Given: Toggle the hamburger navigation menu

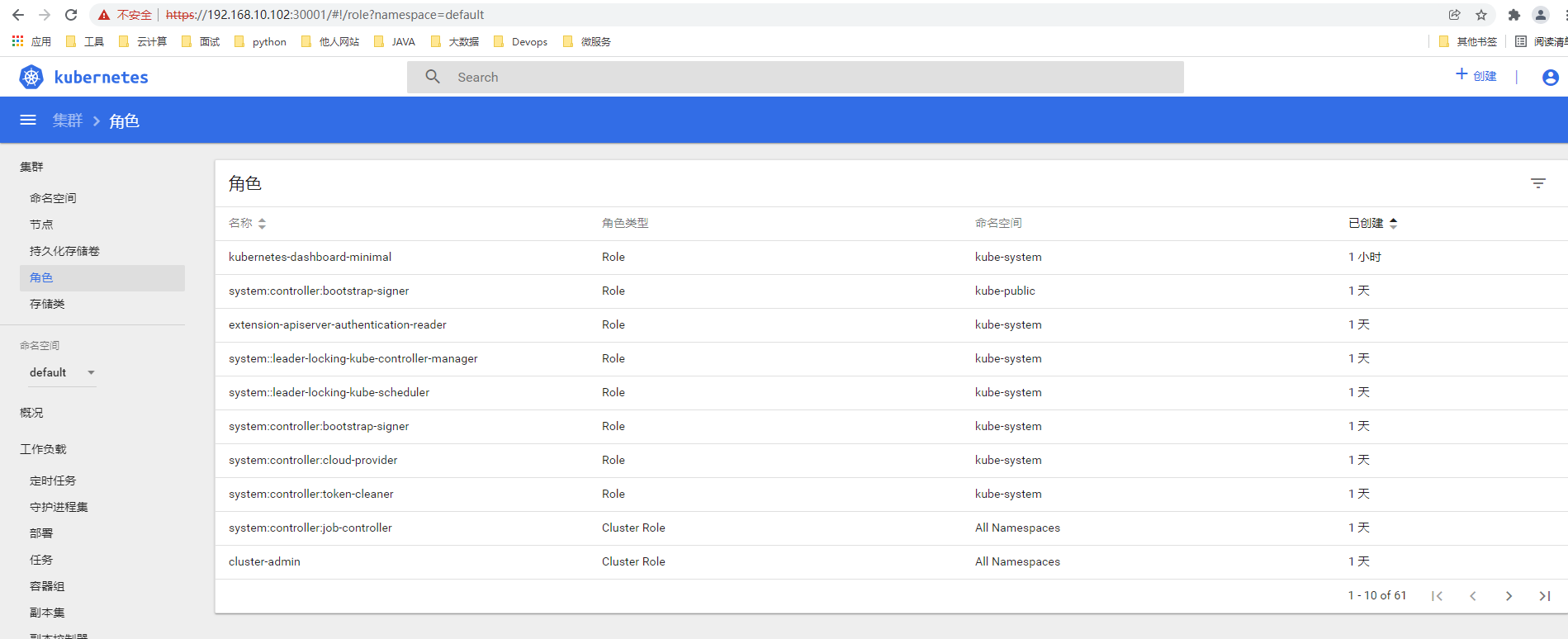Looking at the screenshot, I should [28, 120].
